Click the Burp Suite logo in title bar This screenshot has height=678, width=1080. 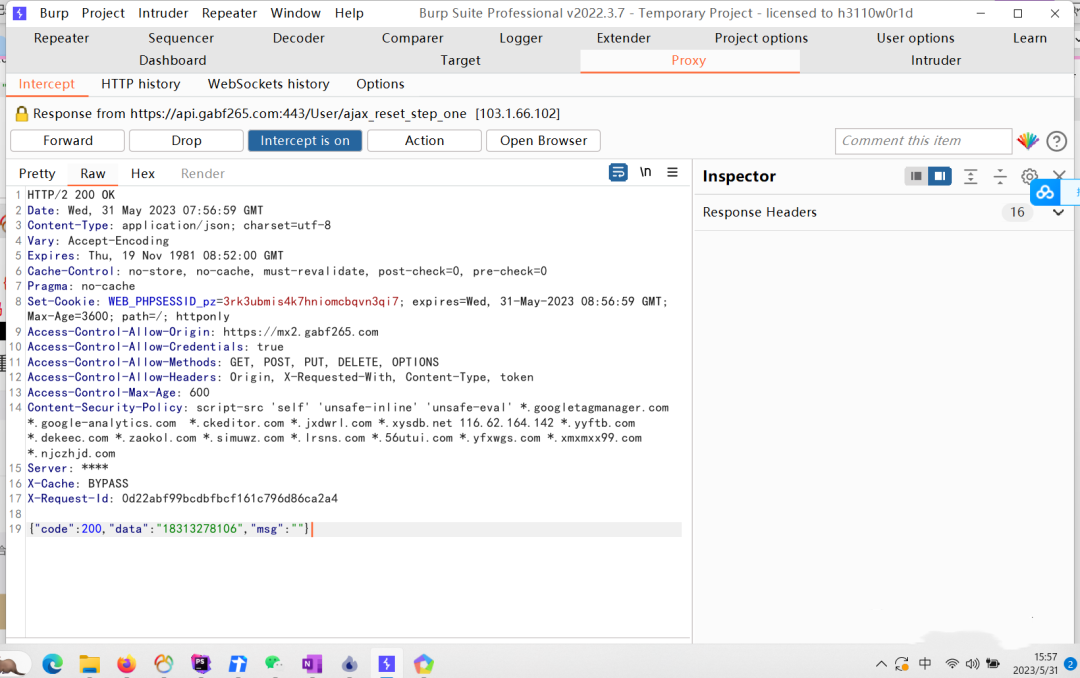click(x=20, y=13)
